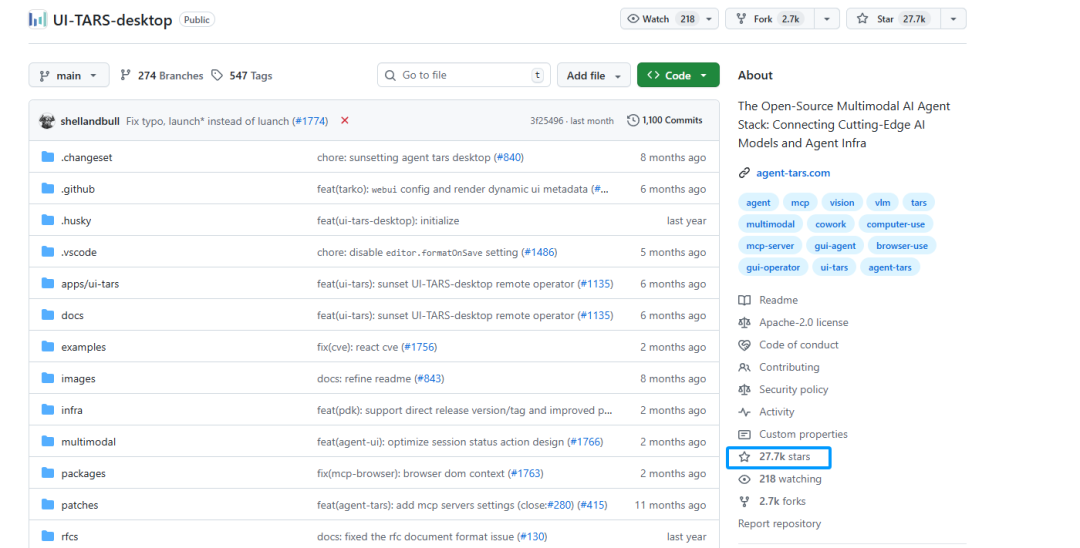Open the rfcs folder name

tap(70, 536)
